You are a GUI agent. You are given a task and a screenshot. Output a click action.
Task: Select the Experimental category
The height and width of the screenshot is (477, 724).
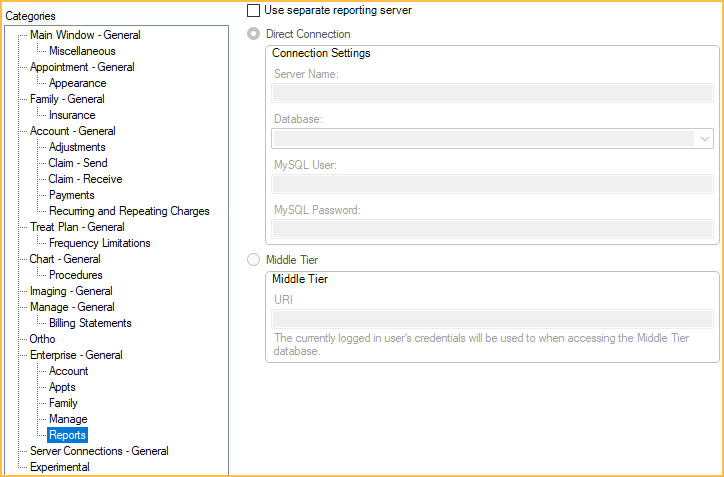(x=60, y=467)
